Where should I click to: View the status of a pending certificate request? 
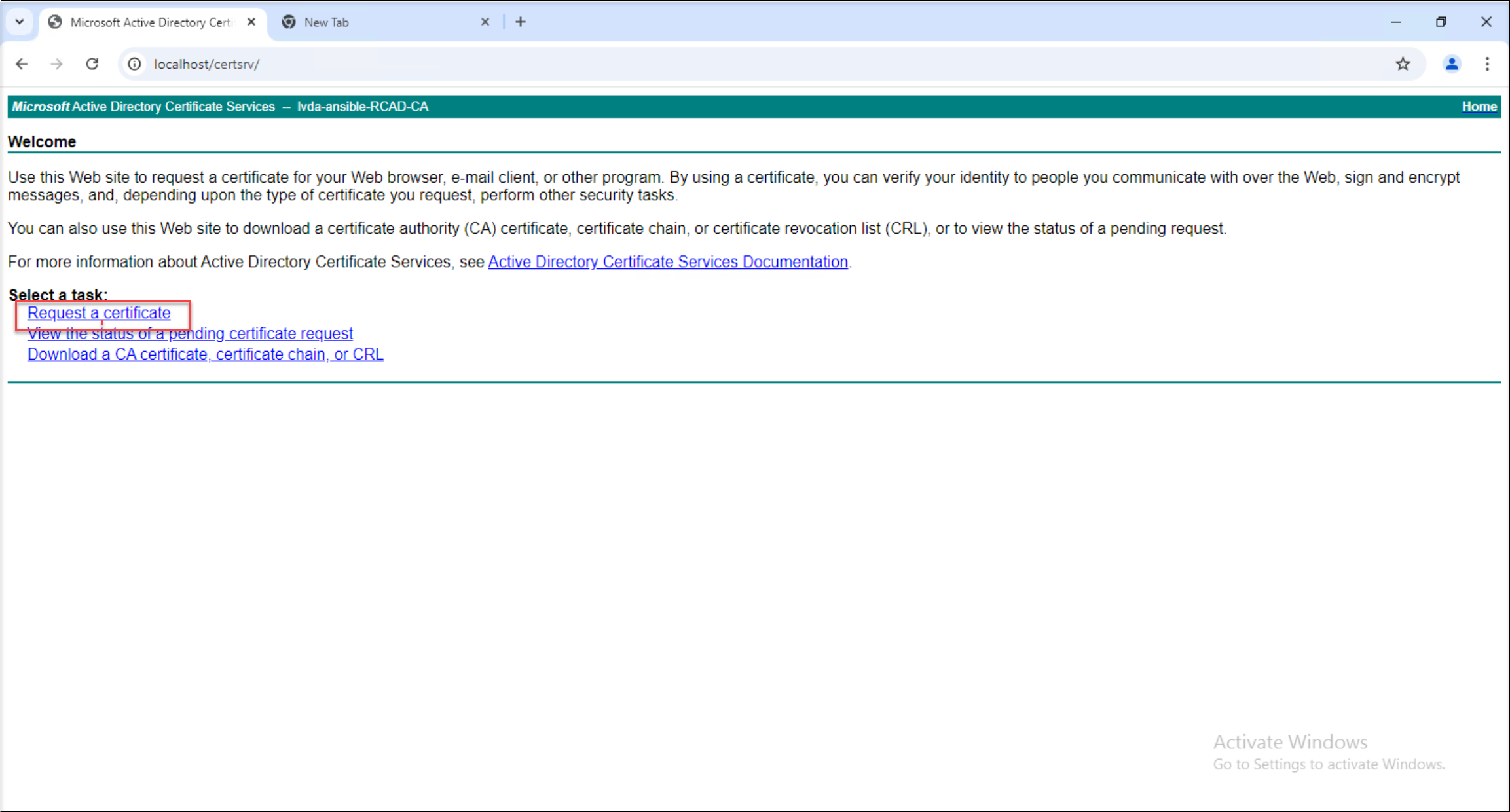[x=190, y=333]
